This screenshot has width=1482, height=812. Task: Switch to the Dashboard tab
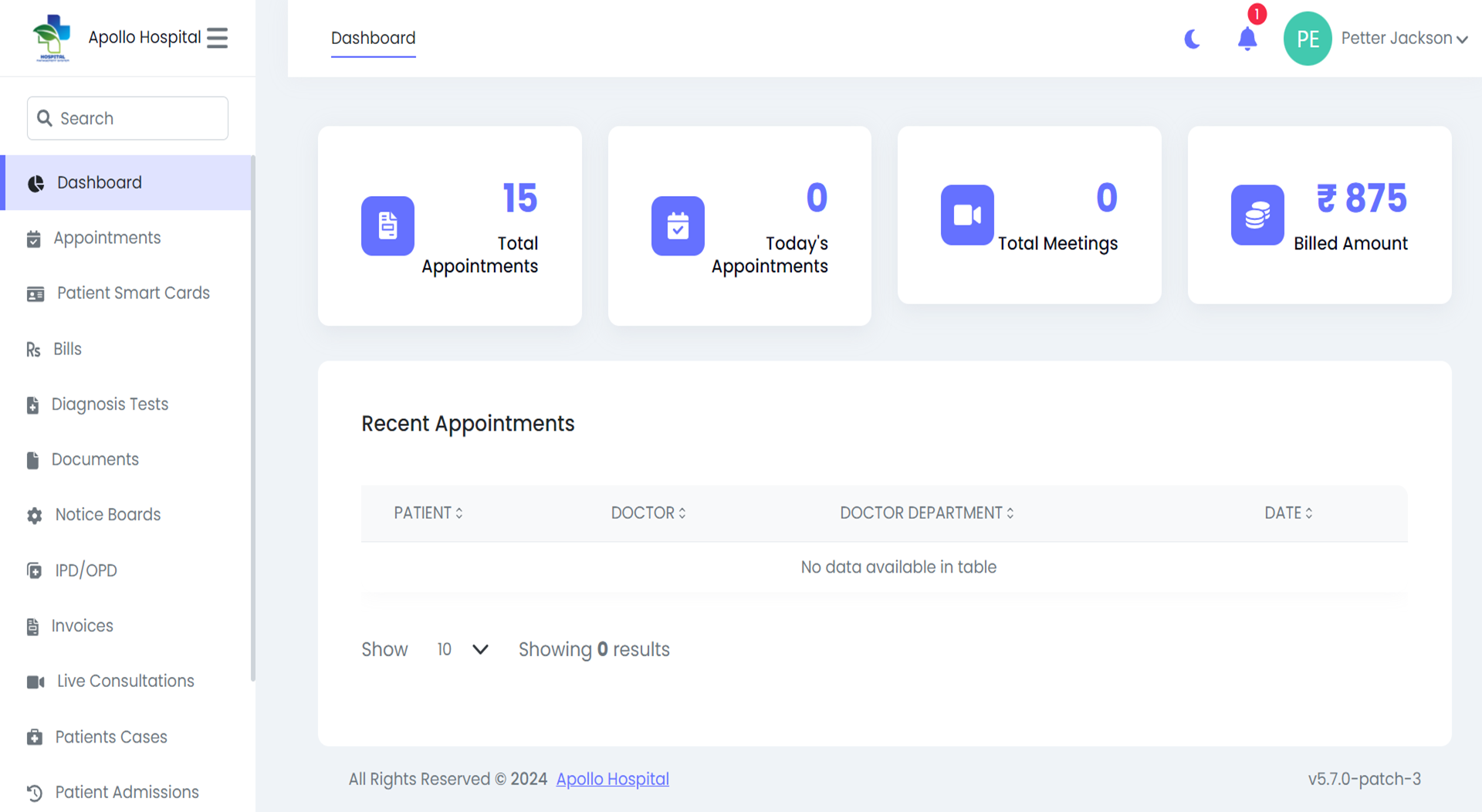click(373, 37)
